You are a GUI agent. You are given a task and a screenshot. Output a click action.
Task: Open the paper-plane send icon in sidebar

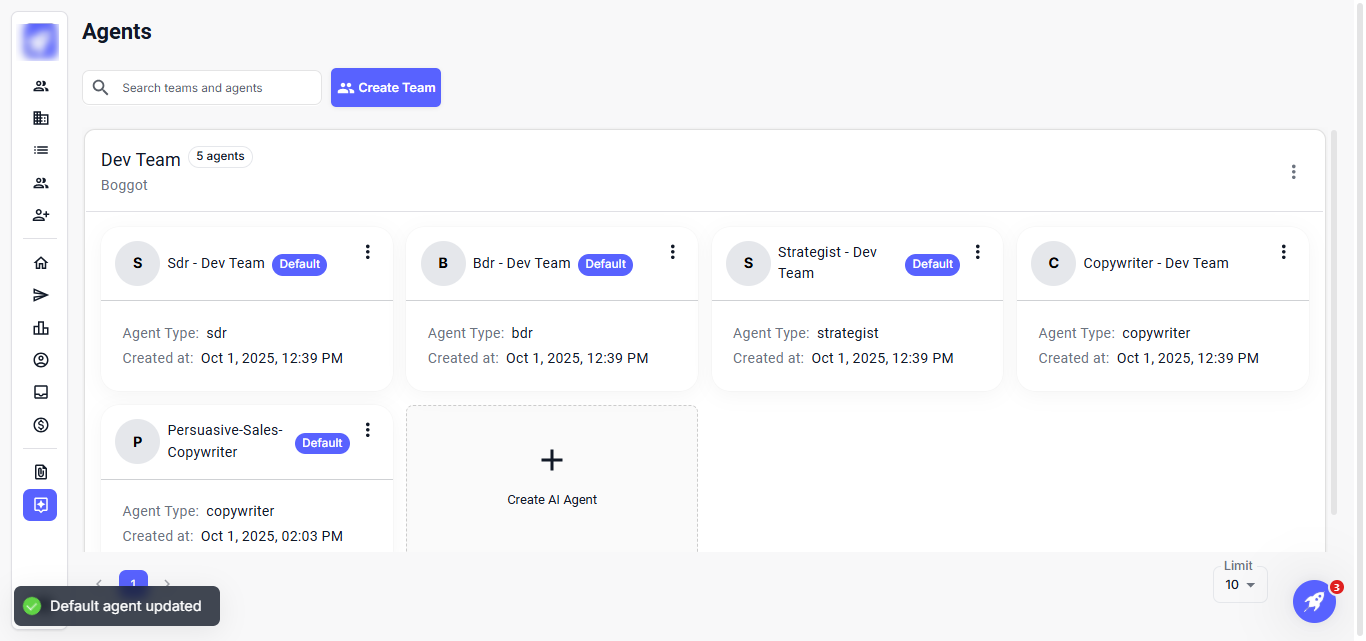[x=41, y=295]
